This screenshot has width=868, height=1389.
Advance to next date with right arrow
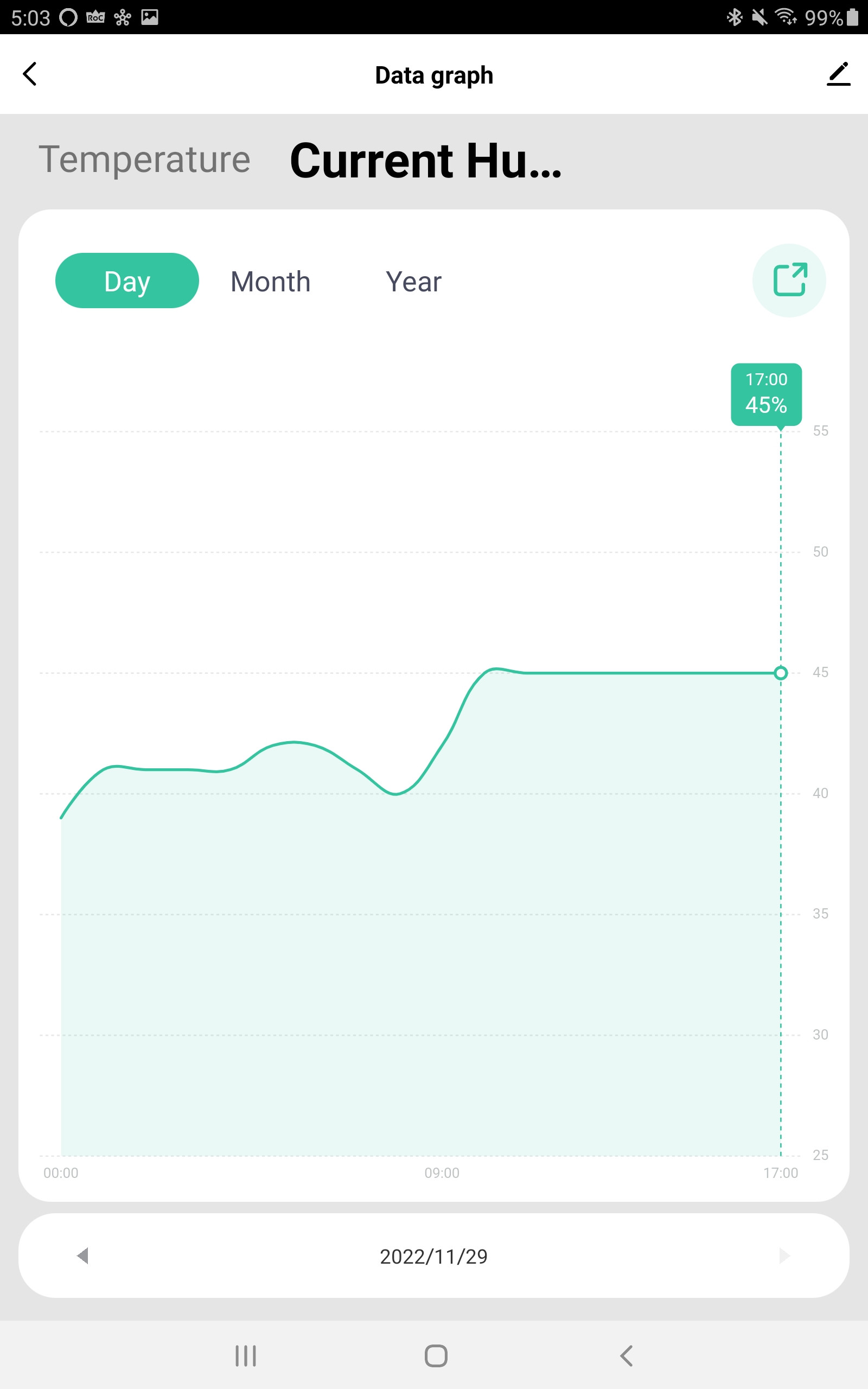(x=784, y=1256)
